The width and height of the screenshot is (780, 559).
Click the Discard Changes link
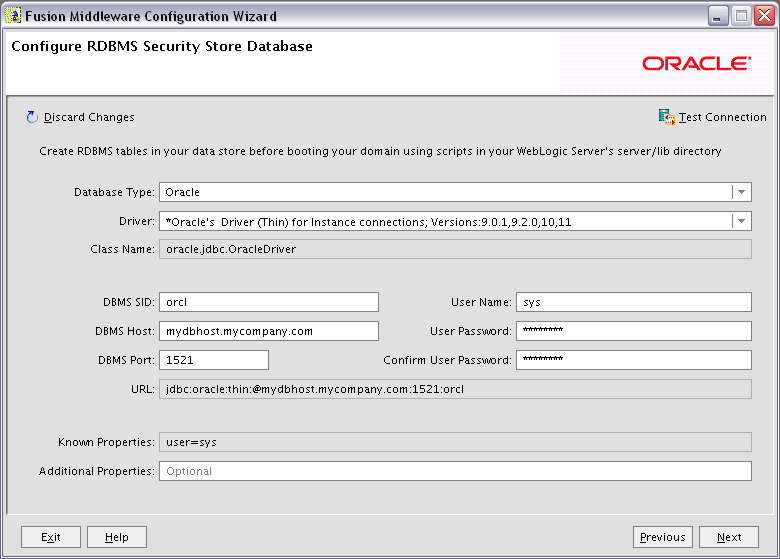click(x=89, y=117)
